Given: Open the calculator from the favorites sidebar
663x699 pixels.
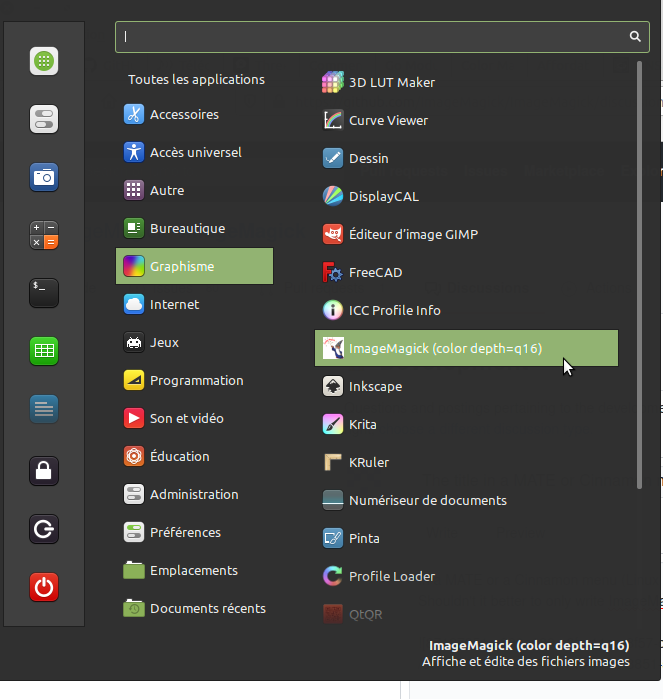Looking at the screenshot, I should pos(44,235).
